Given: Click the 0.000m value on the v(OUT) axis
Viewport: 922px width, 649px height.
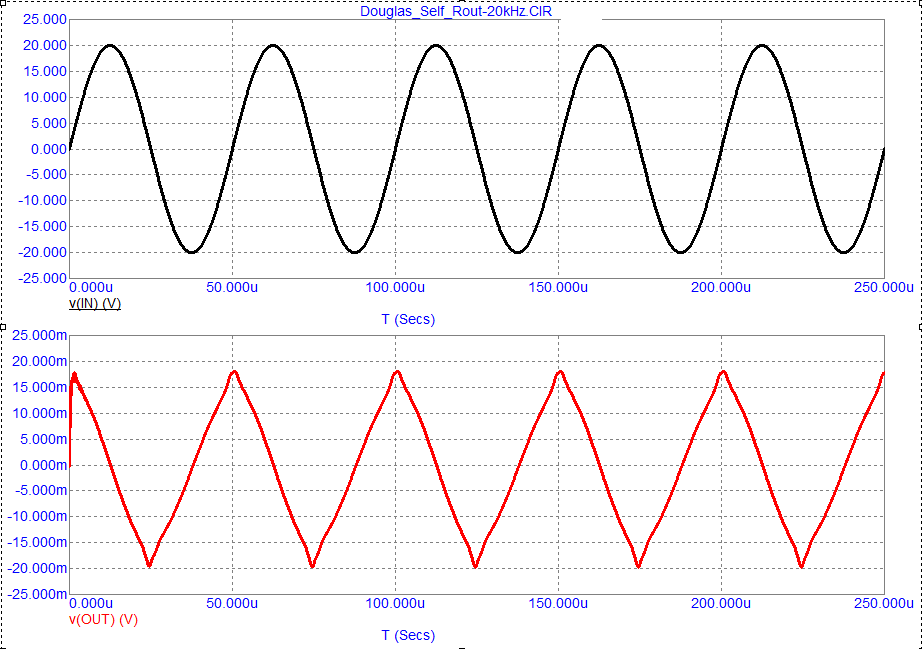Looking at the screenshot, I should 43,465.
